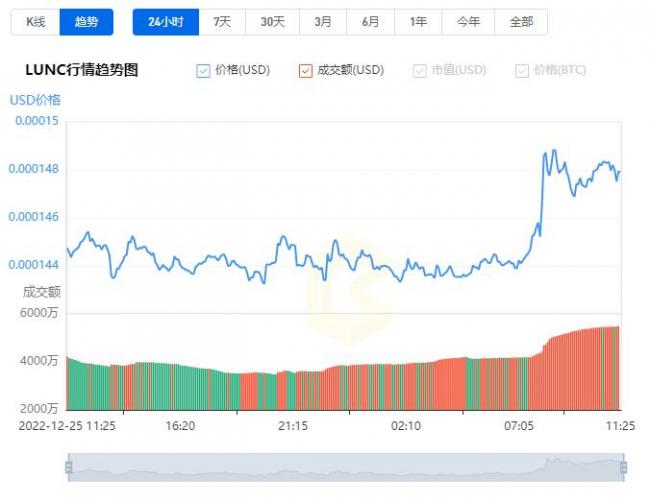Click the 价格(USD) legend label
Screen dimensions: 650x503
point(243,70)
